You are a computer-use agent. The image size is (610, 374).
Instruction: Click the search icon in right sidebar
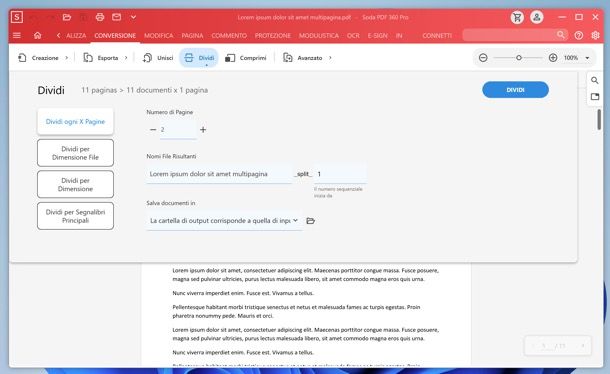594,81
